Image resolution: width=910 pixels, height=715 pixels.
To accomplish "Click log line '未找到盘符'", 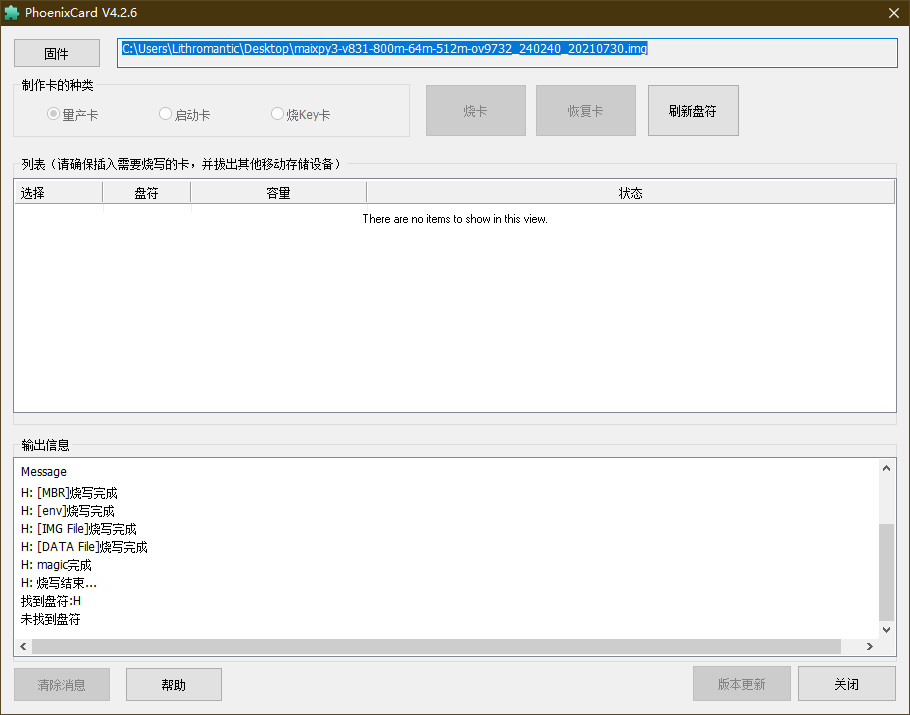I will pos(50,619).
